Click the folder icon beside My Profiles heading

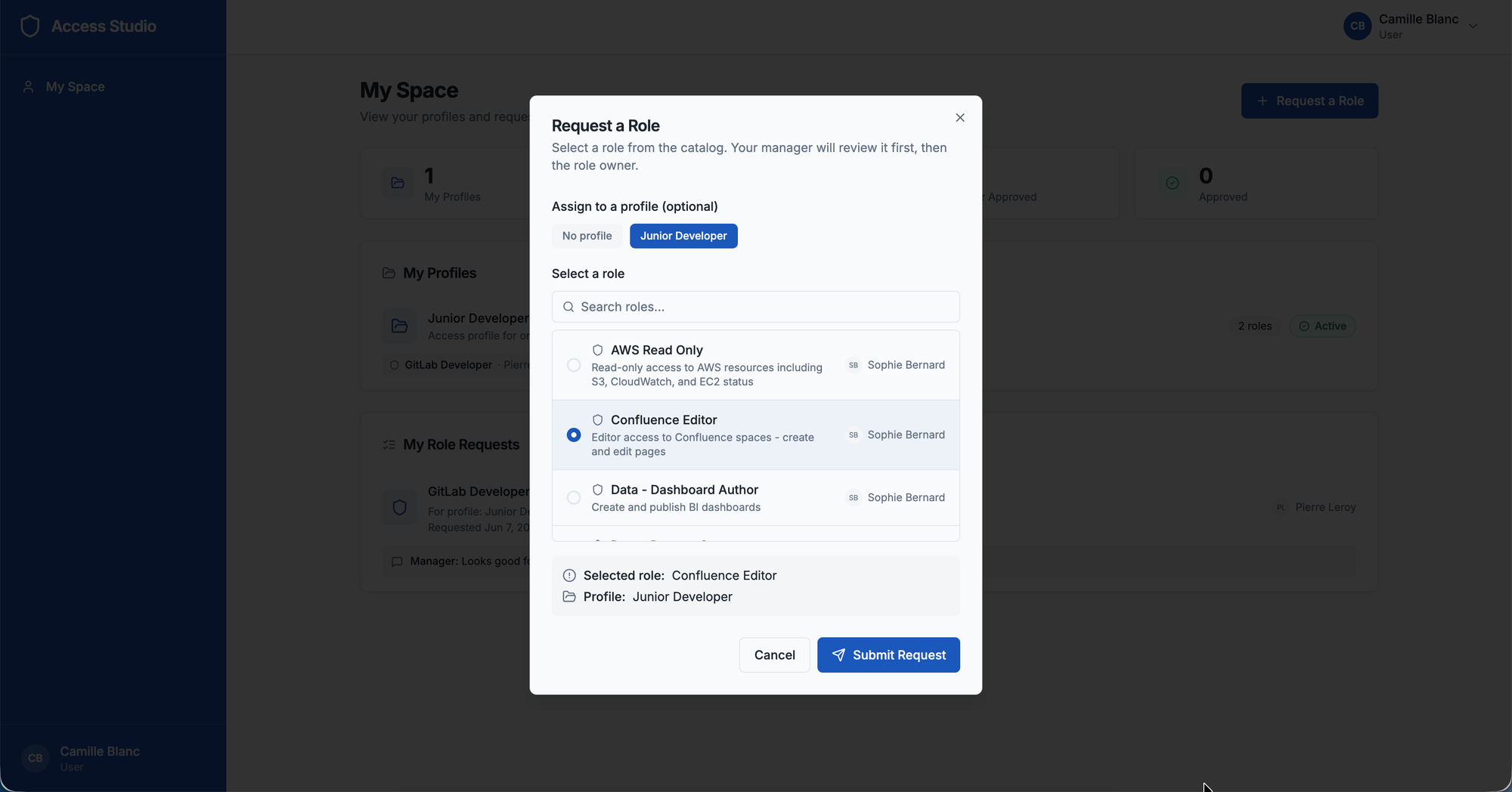[x=389, y=273]
